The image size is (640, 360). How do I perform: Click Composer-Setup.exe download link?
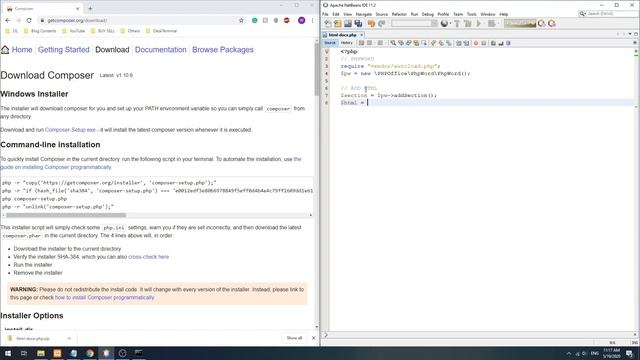[70, 130]
